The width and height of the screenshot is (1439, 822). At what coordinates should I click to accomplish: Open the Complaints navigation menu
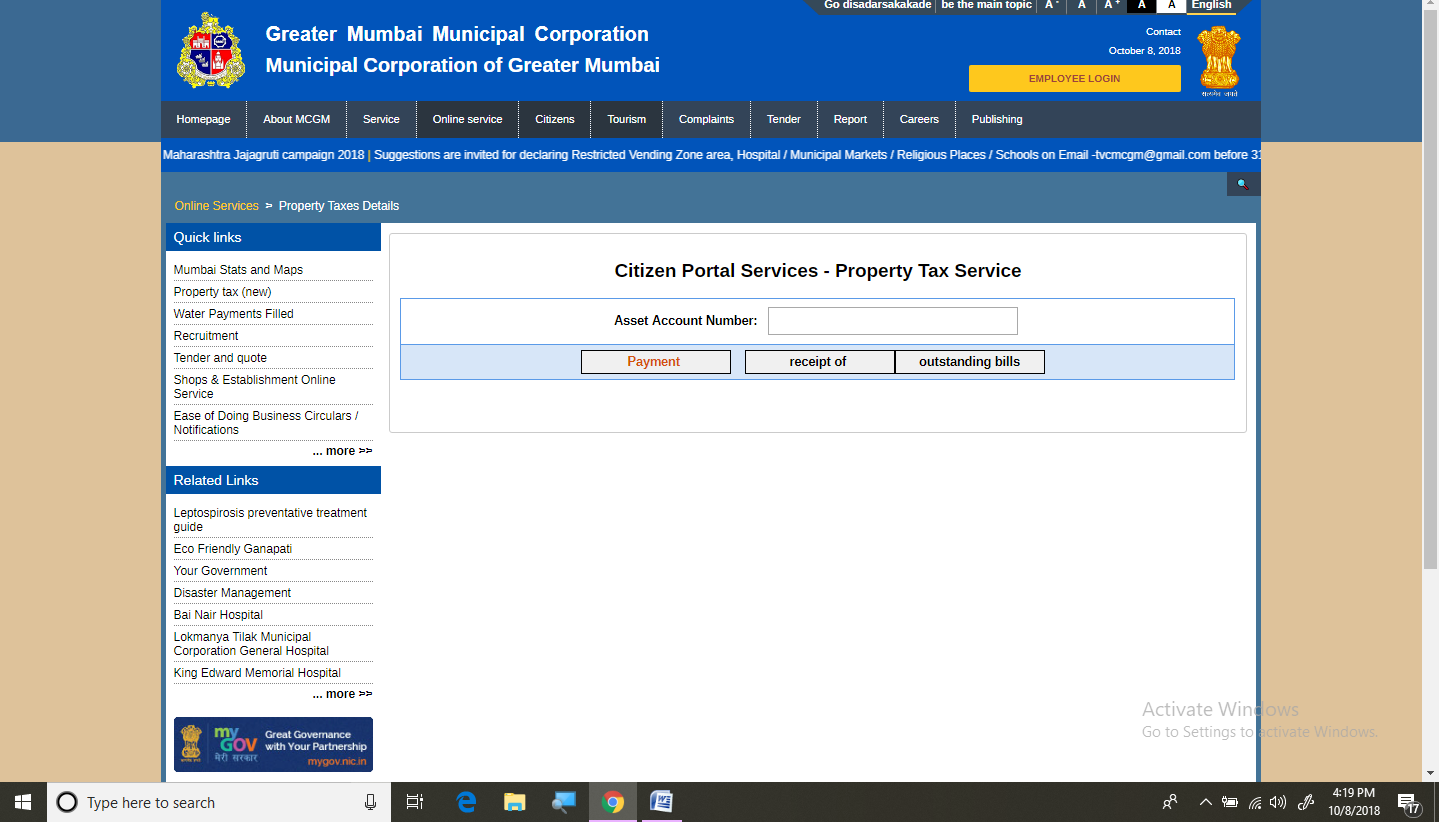[x=706, y=119]
